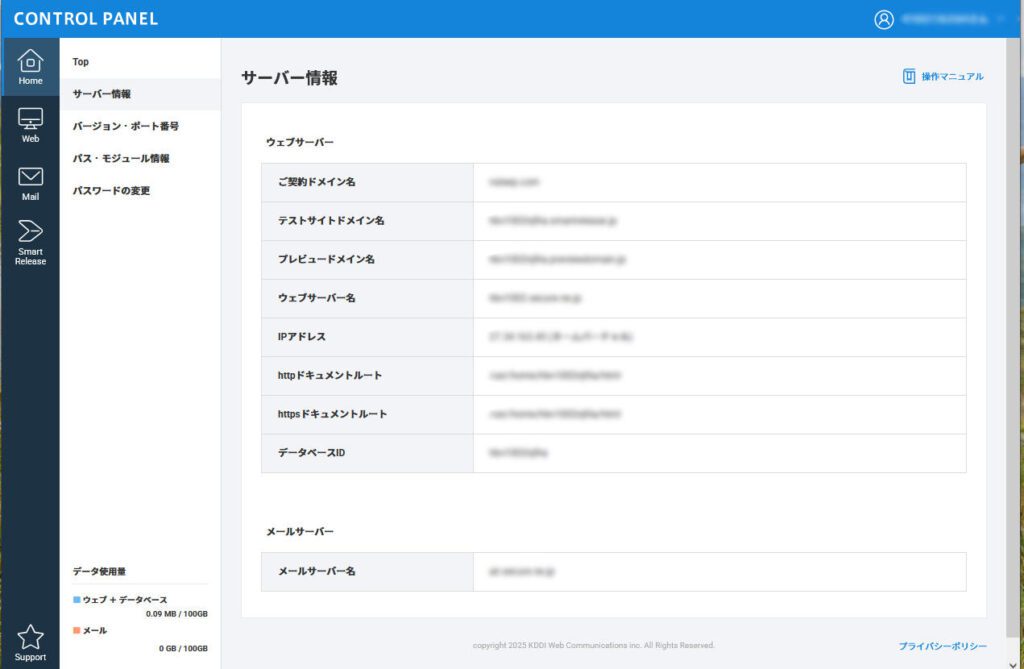The image size is (1024, 669).
Task: Open the Web section icon
Action: 30,125
